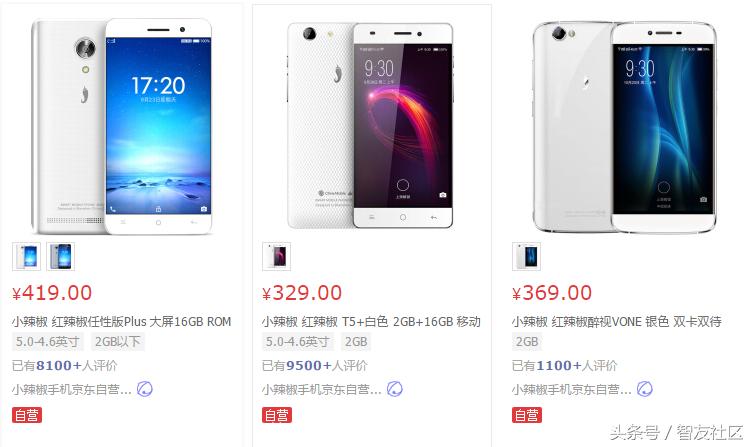
Task: Click the 自营 badge under the ¥369.00 product
Action: 527,415
